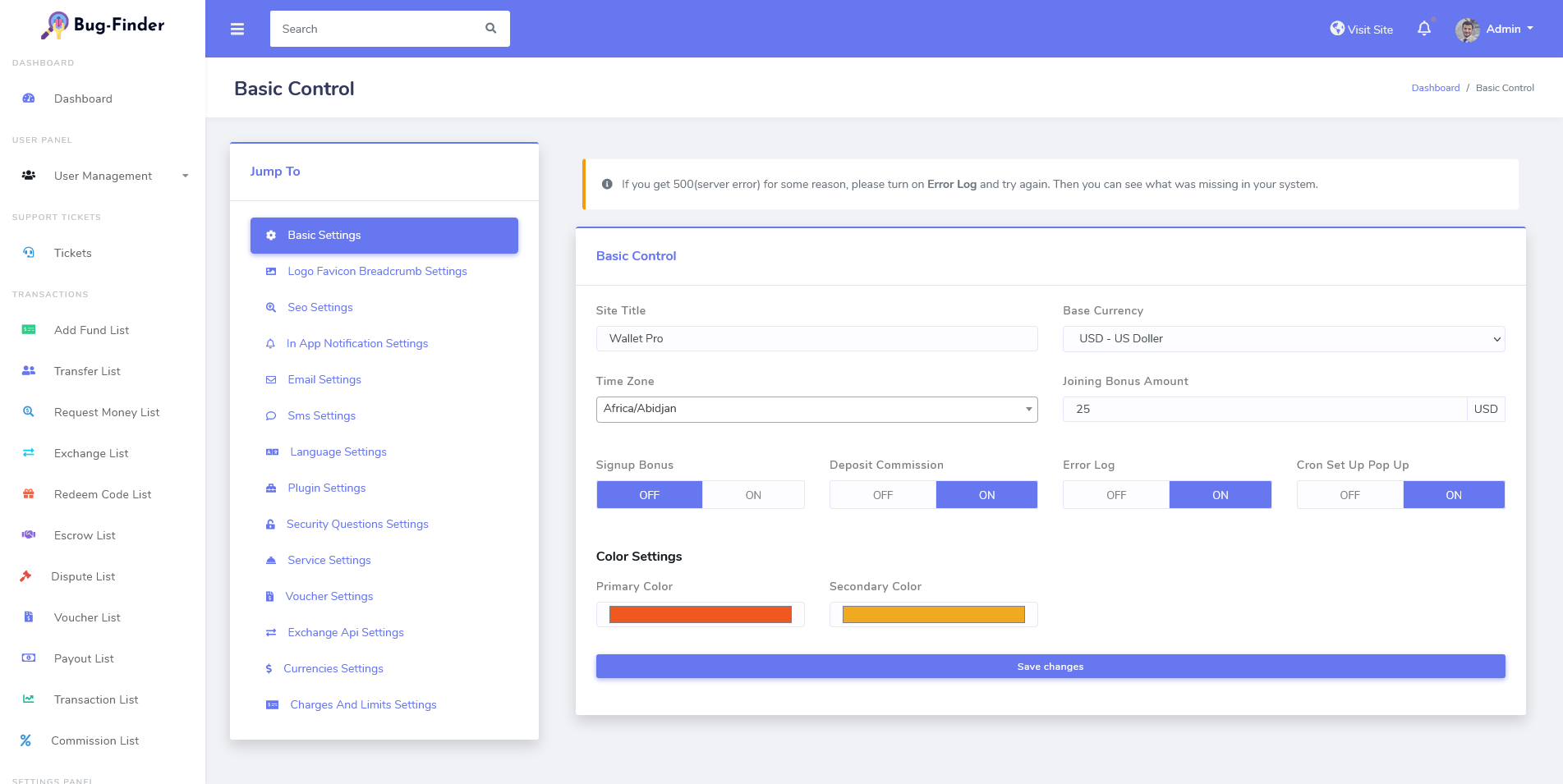
Task: Turn Signup Bonus ON
Action: [x=752, y=495]
